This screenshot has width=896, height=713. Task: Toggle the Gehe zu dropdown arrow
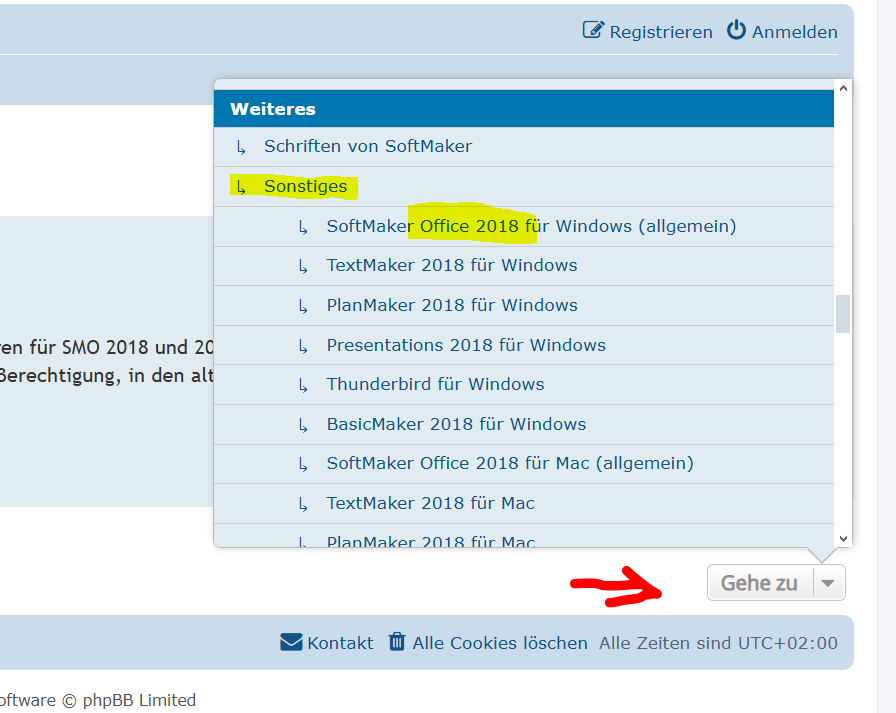[x=829, y=583]
